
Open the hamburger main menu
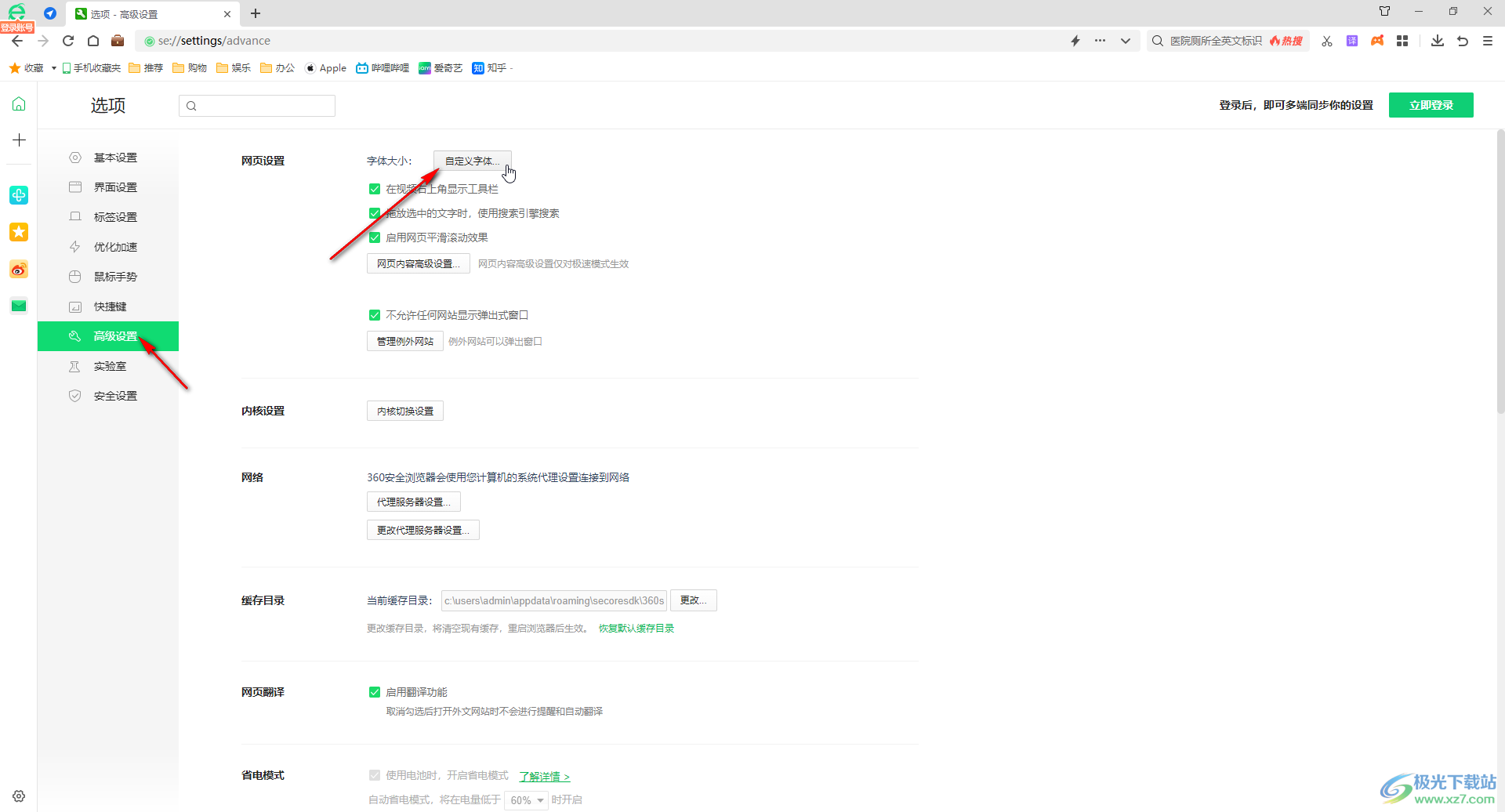(1488, 41)
